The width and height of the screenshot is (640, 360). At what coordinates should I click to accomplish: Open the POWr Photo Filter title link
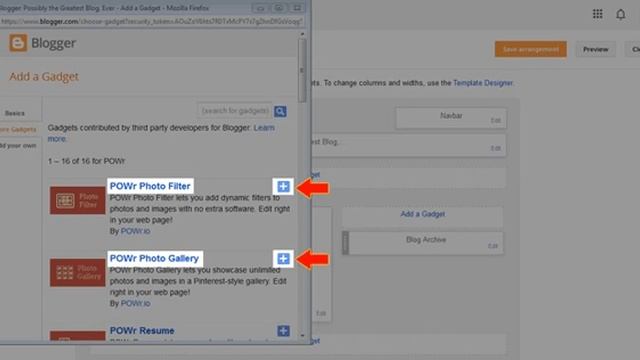tap(150, 186)
